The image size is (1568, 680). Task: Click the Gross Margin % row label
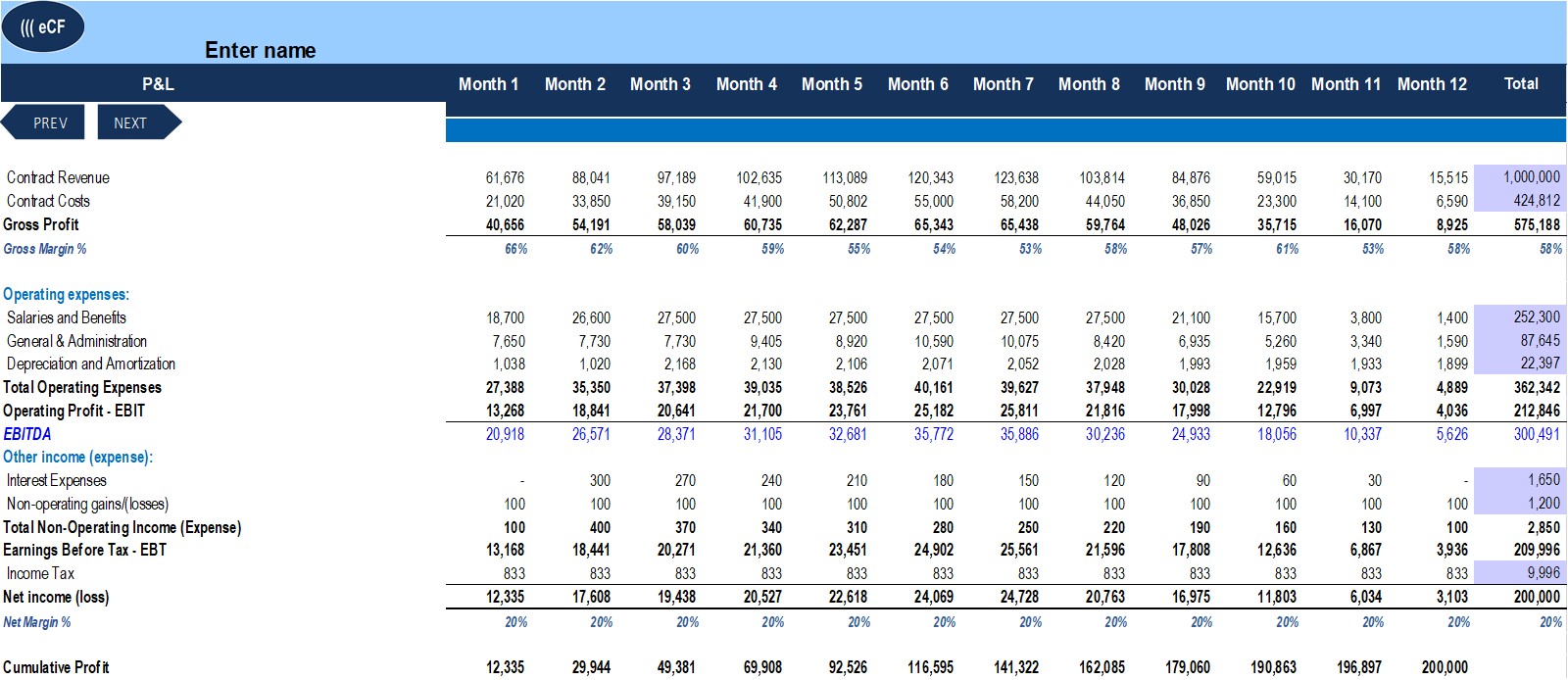tap(44, 249)
